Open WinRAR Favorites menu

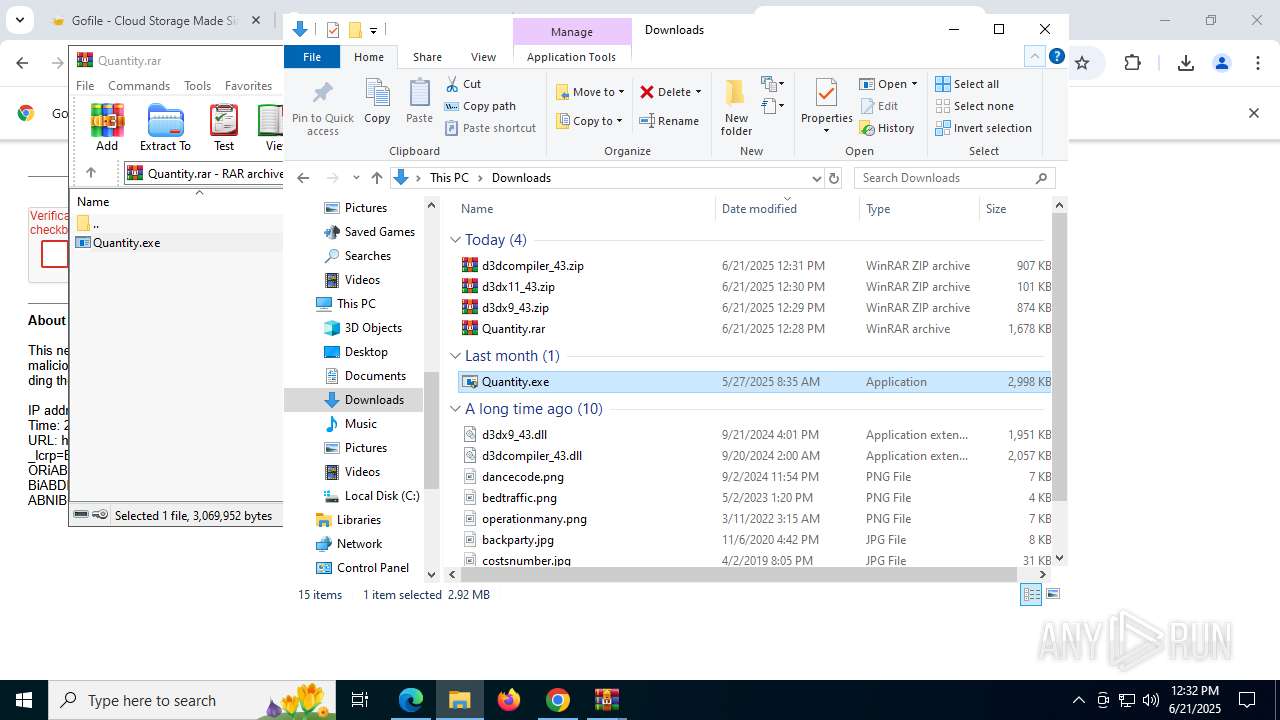(x=248, y=86)
